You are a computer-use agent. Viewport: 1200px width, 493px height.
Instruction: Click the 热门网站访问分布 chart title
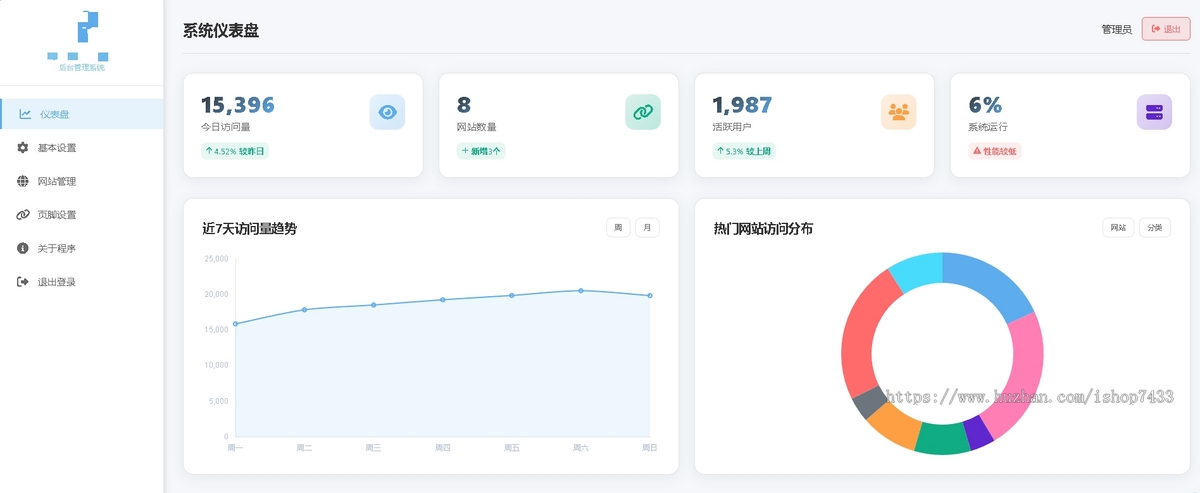tap(763, 229)
